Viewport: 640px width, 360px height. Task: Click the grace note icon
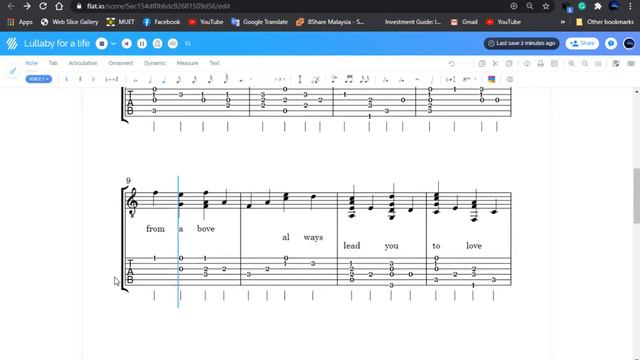(334, 79)
